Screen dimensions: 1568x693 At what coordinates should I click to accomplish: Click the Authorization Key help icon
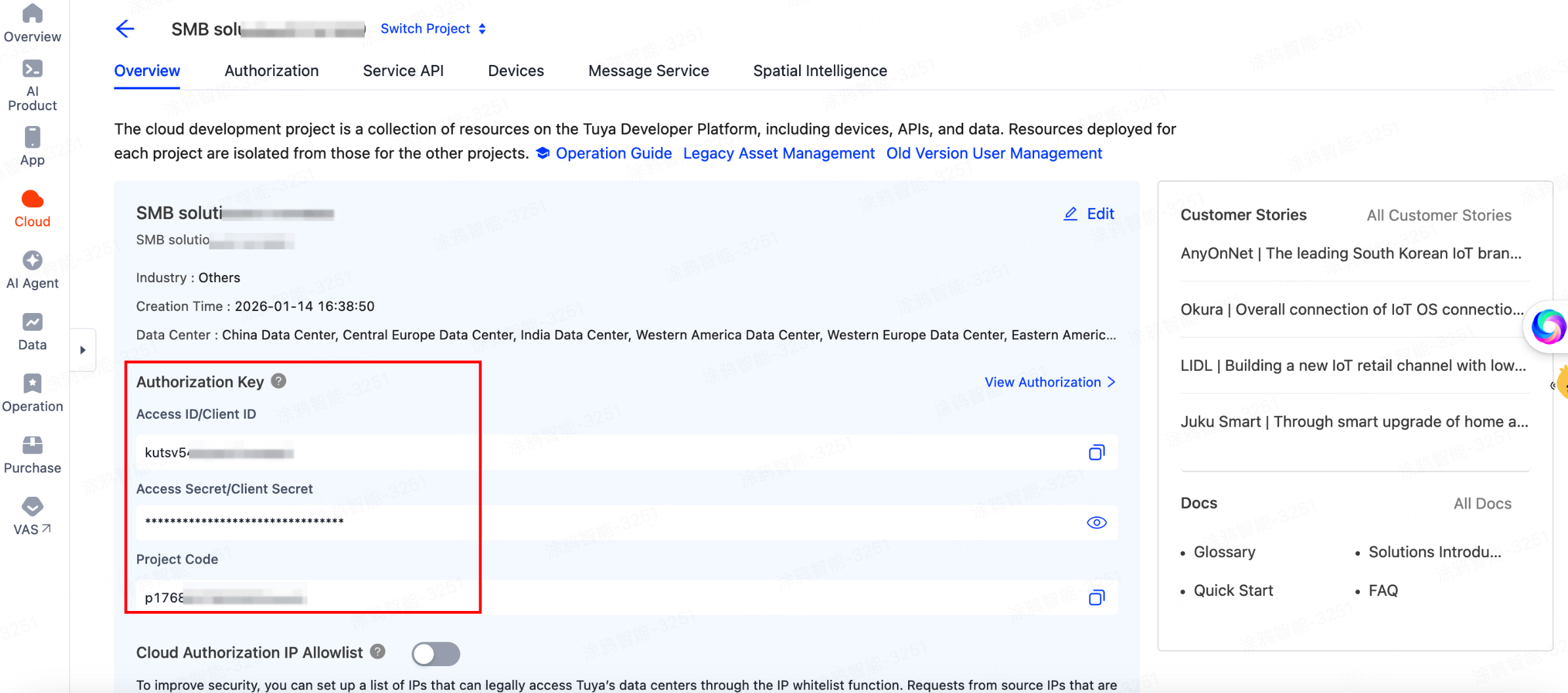(x=278, y=381)
